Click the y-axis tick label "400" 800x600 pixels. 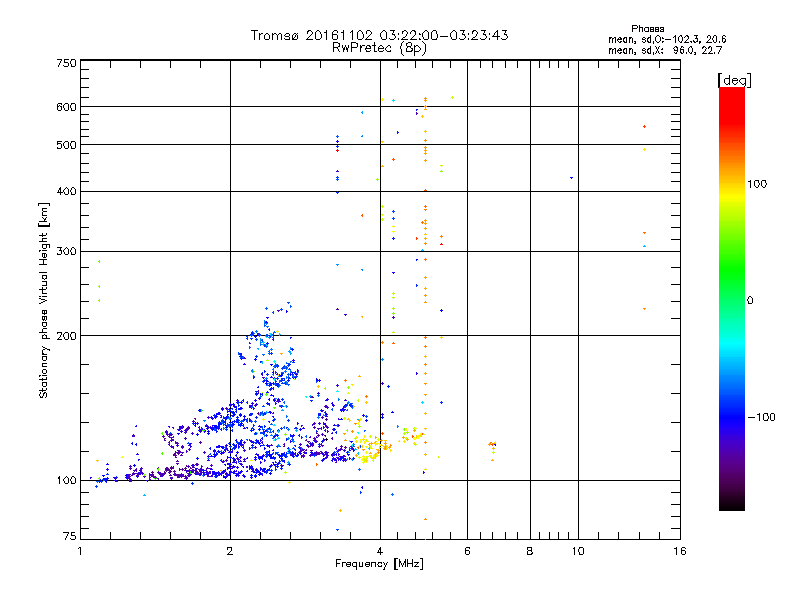pos(67,191)
